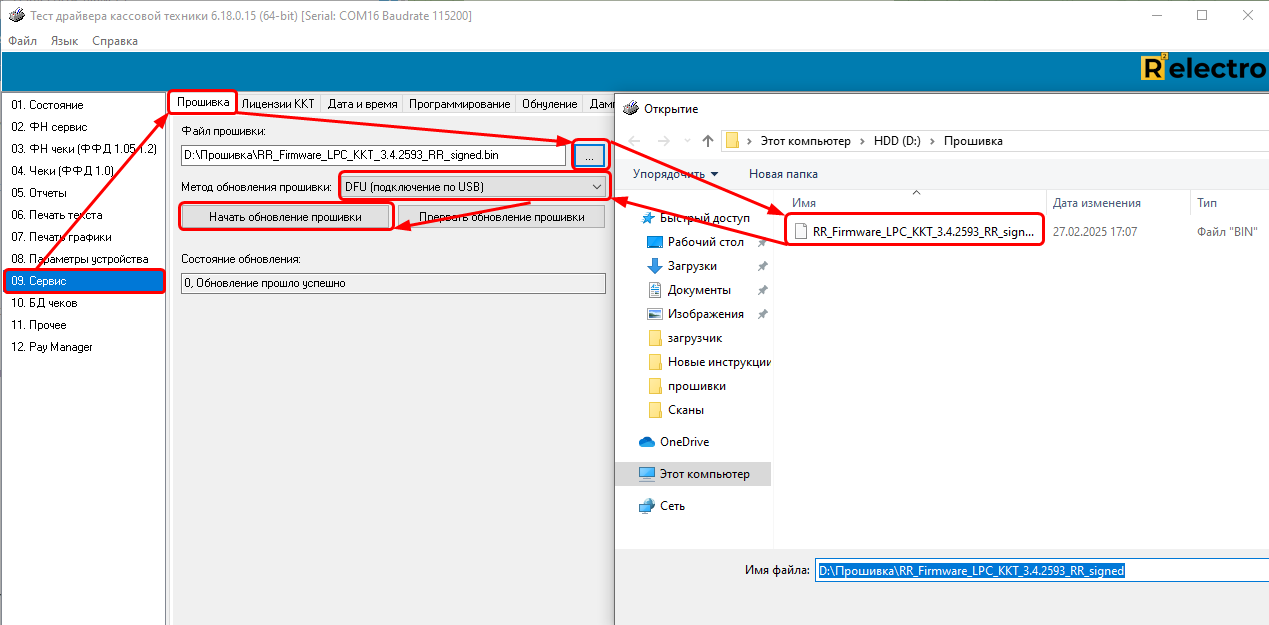Open Сеть in navigation pane

pyautogui.click(x=672, y=506)
